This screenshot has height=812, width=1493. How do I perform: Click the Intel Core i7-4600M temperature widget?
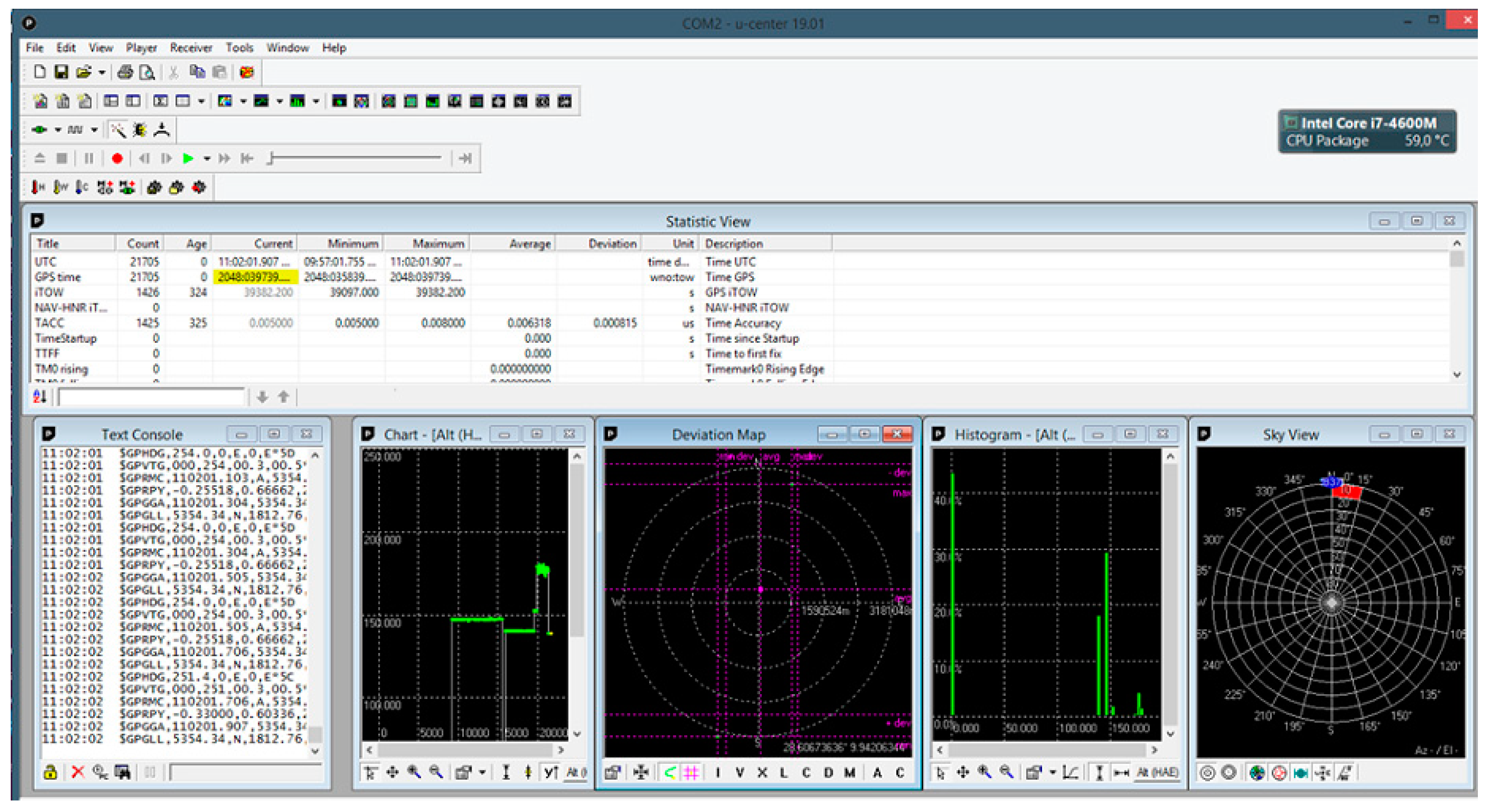(x=1367, y=132)
